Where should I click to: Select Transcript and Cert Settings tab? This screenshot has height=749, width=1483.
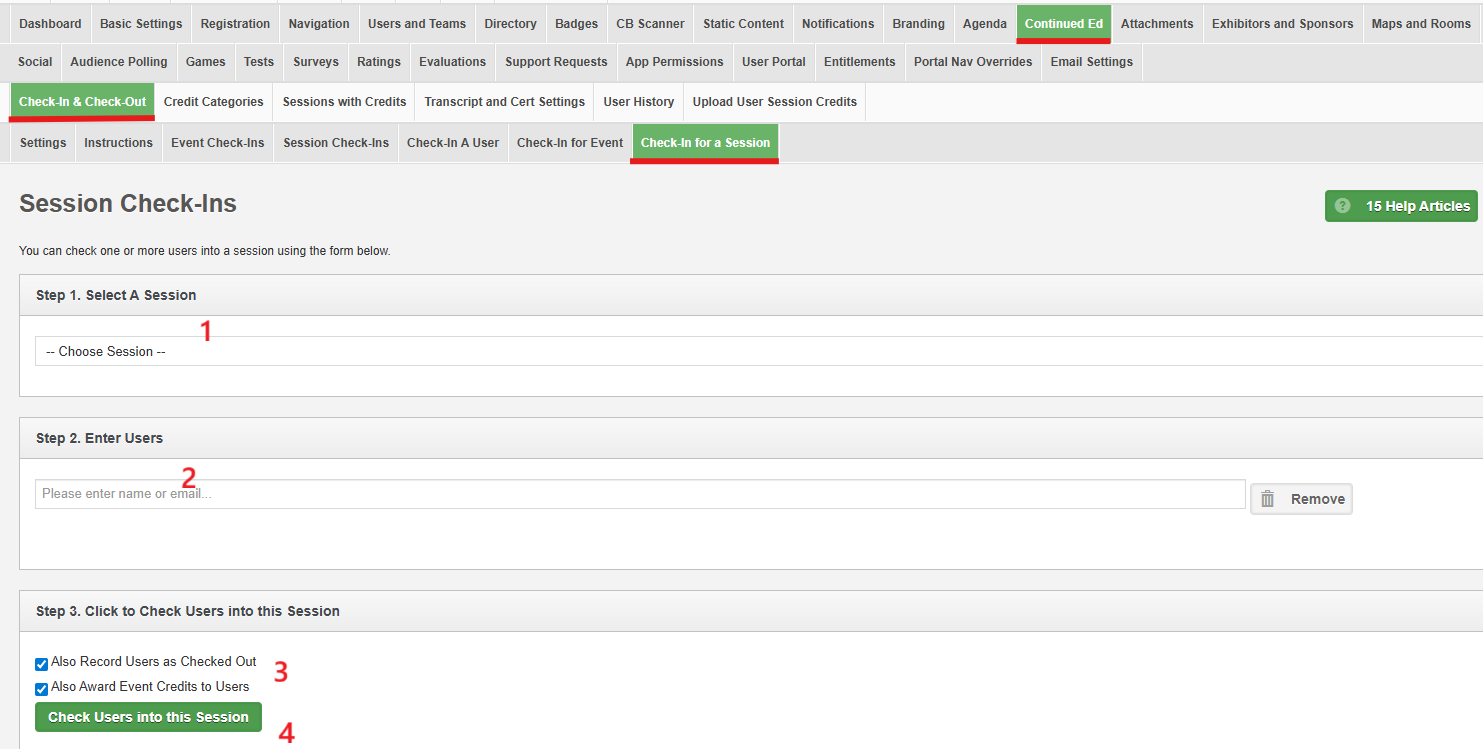pyautogui.click(x=504, y=102)
